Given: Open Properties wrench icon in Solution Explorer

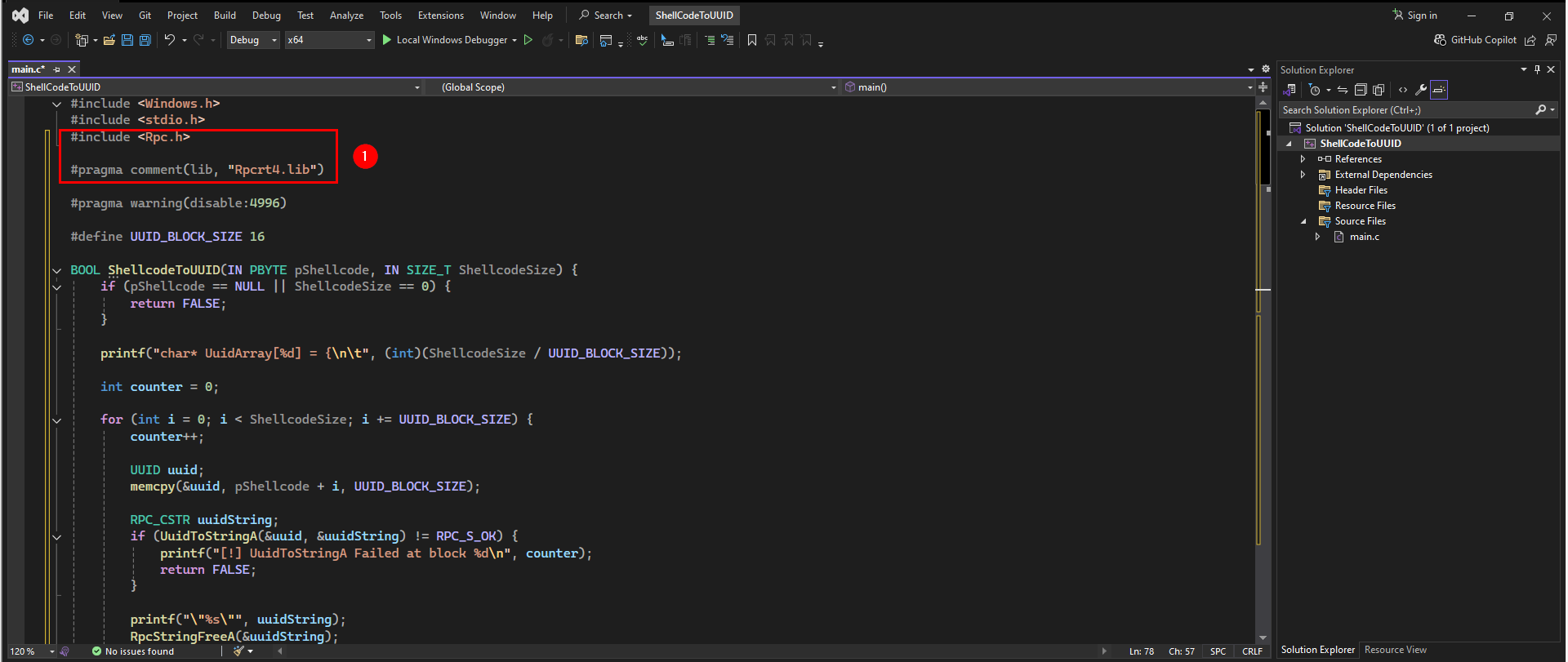Looking at the screenshot, I should (1421, 90).
